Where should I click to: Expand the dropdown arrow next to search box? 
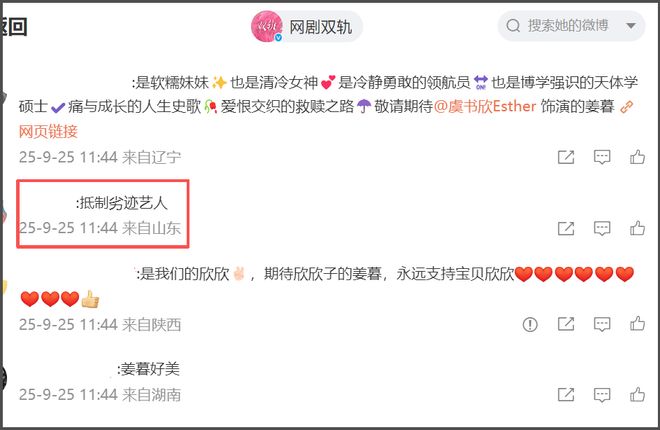click(631, 26)
